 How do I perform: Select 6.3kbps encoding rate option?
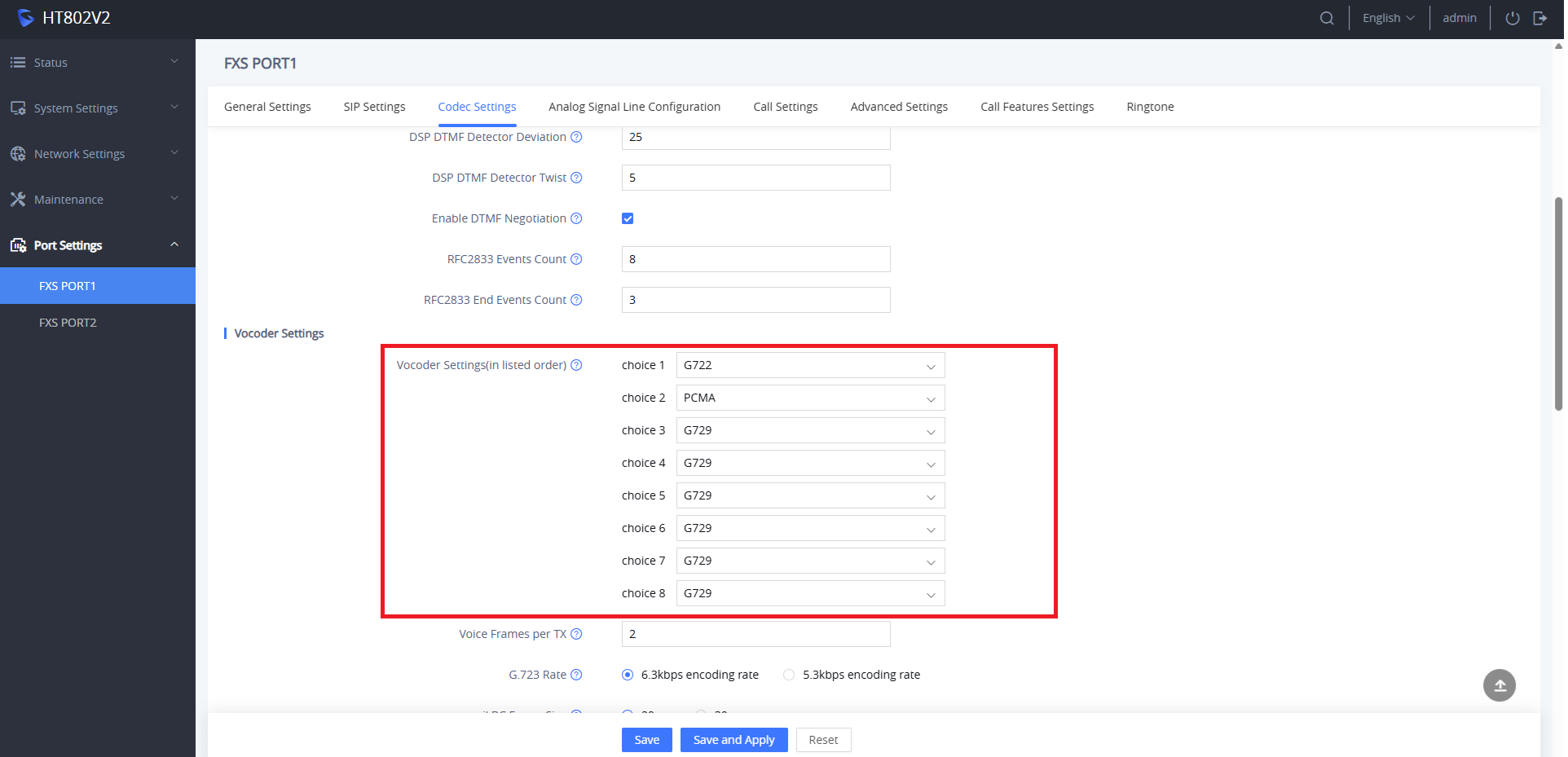click(x=628, y=675)
